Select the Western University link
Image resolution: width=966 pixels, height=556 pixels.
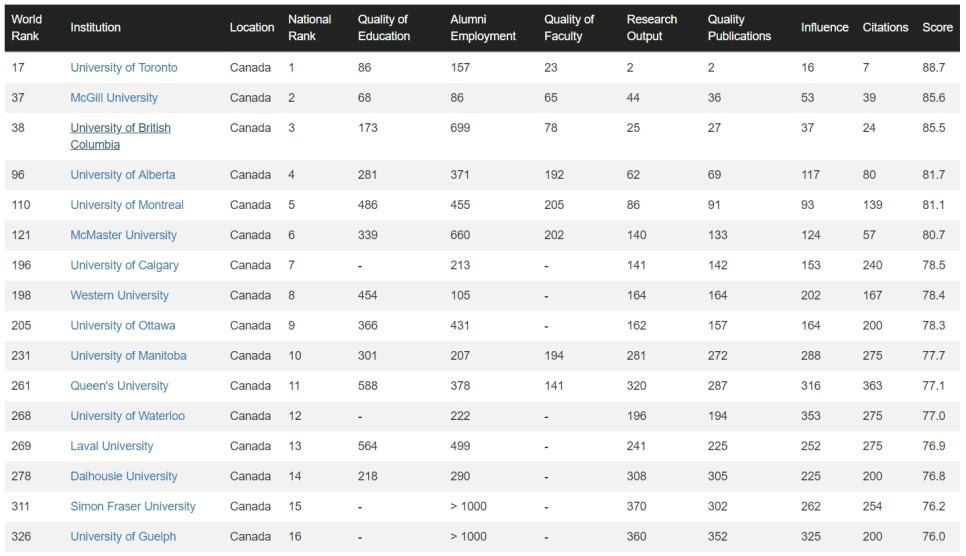click(120, 296)
